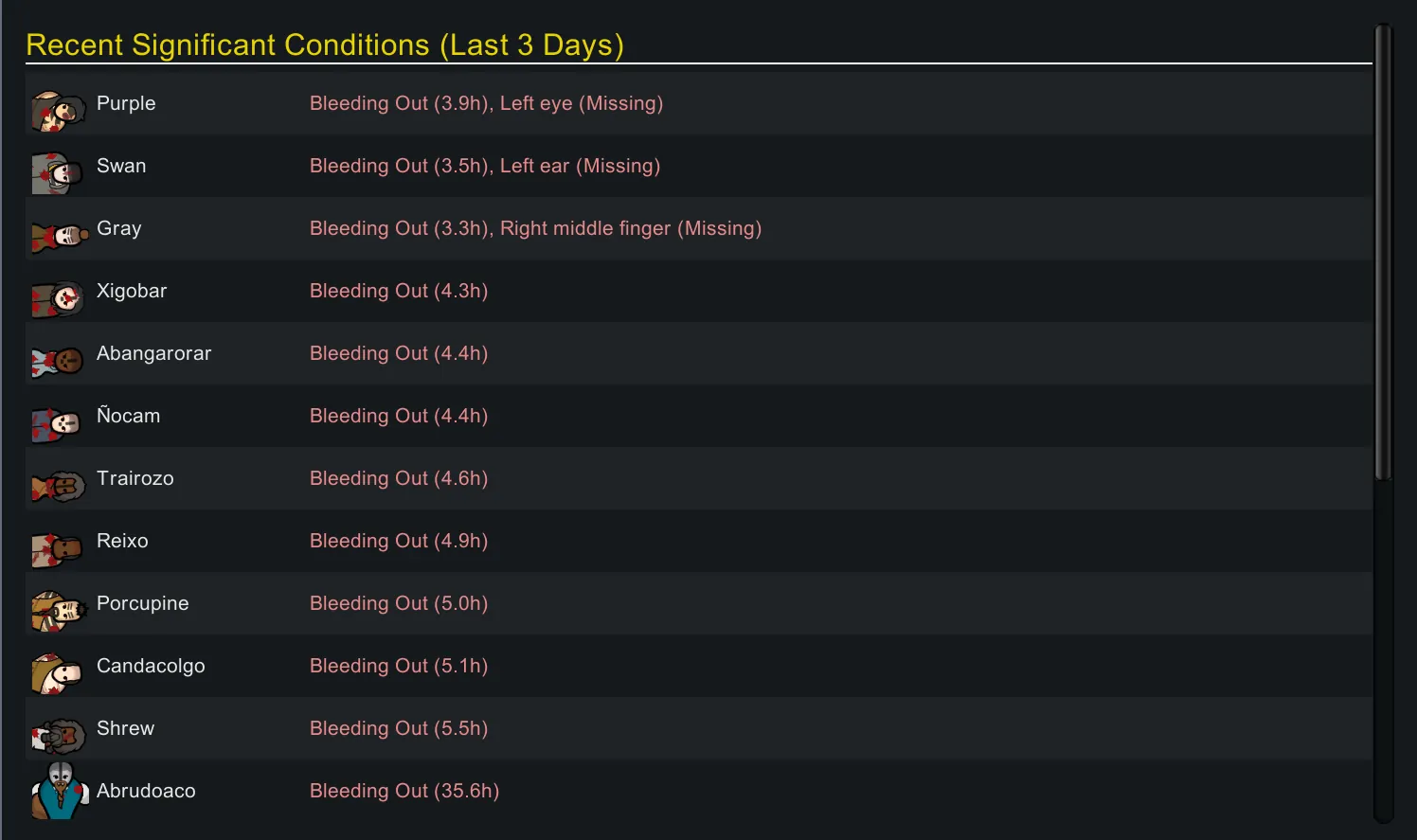The height and width of the screenshot is (840, 1417).
Task: Click Xigobar's bloodied portrait icon
Action: pos(58,298)
